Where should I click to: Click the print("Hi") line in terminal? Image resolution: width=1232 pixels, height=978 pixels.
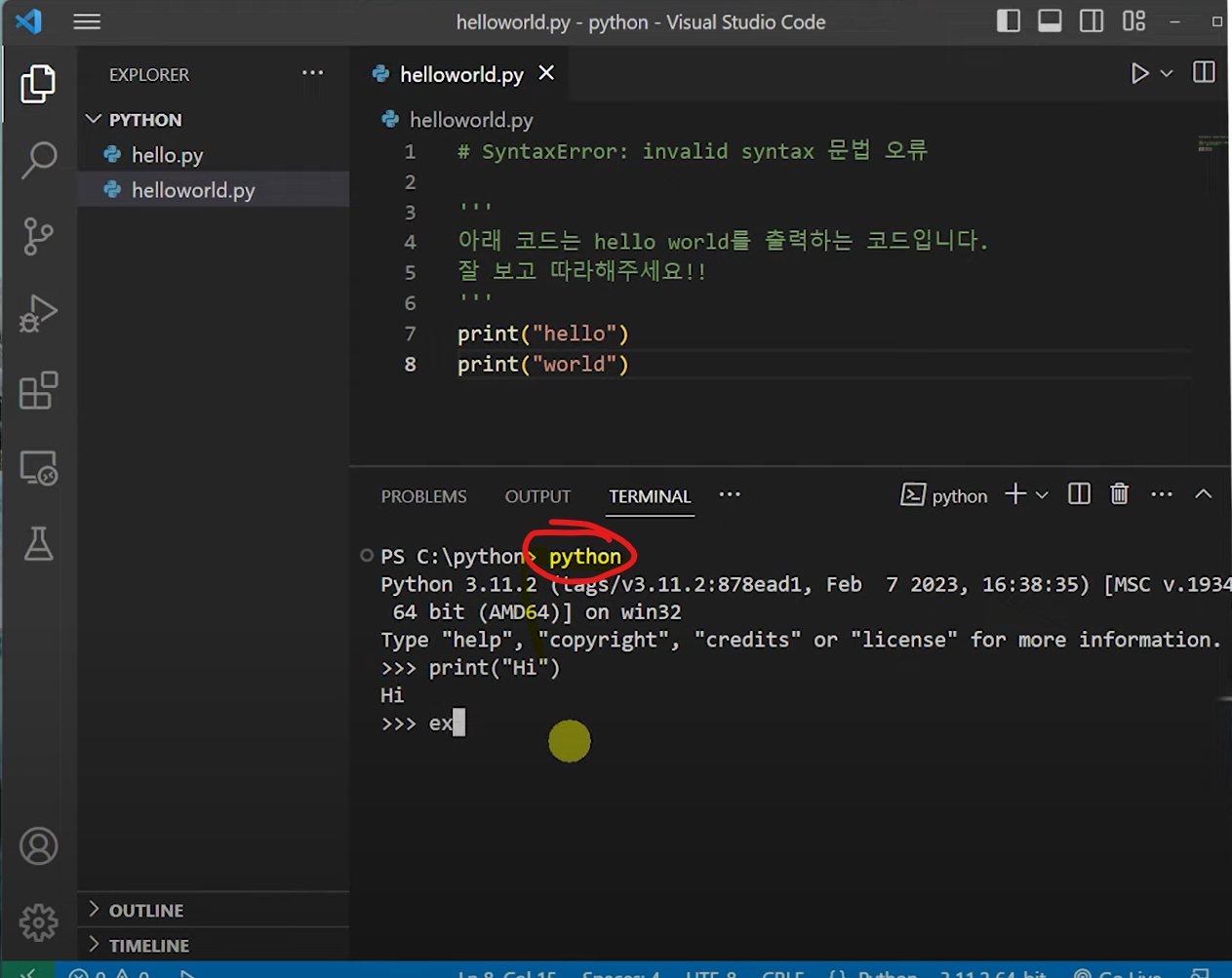click(471, 668)
